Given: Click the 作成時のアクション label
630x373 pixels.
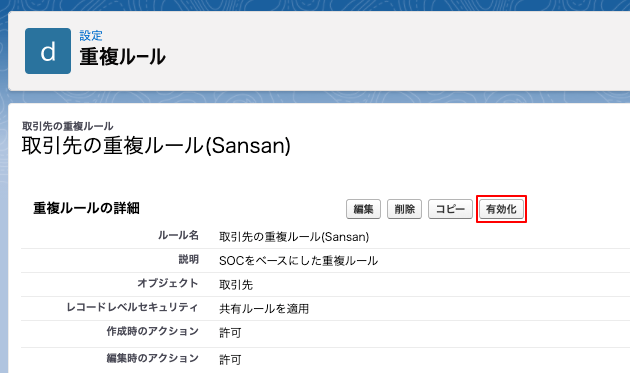Looking at the screenshot, I should [152, 331].
